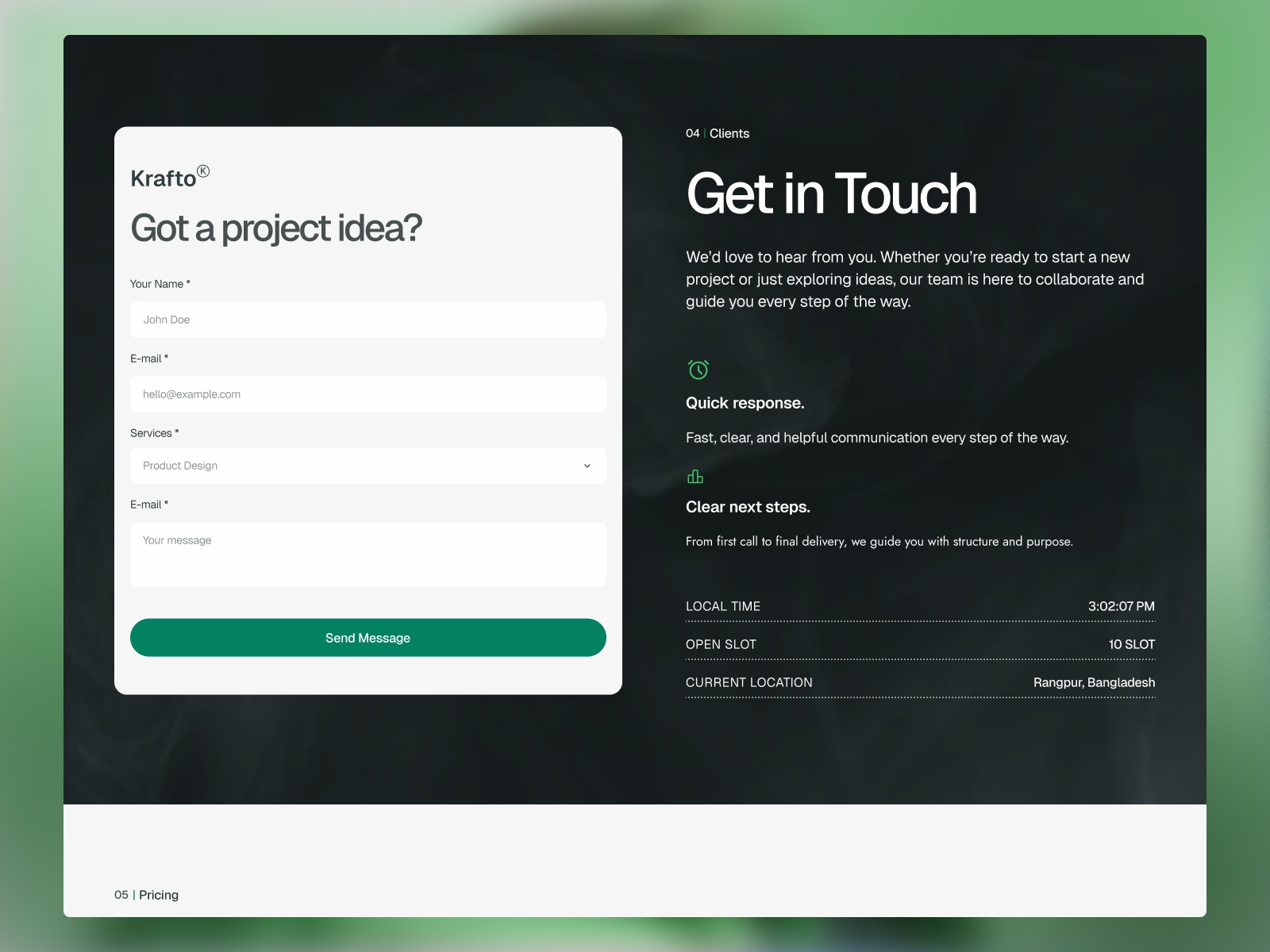Expand the Product Design selection chevron
The image size is (1270, 952).
(587, 466)
